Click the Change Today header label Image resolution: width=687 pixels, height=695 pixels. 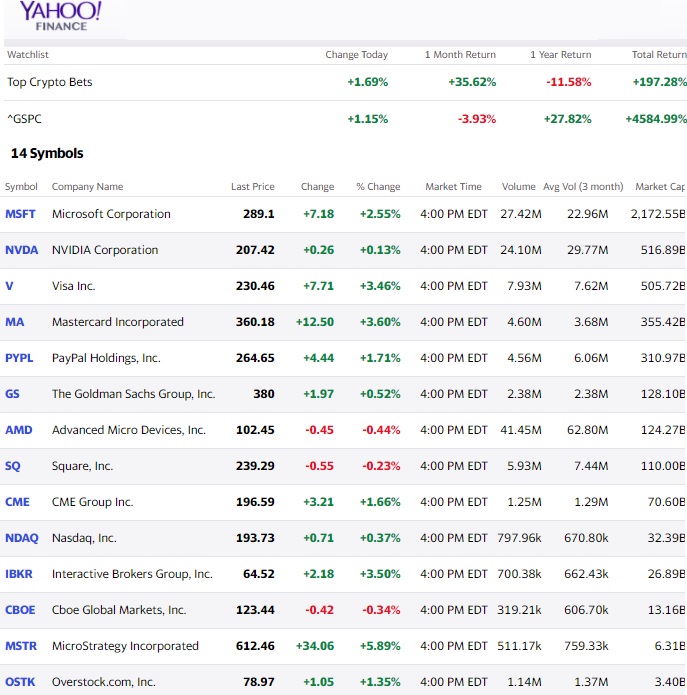coord(356,55)
